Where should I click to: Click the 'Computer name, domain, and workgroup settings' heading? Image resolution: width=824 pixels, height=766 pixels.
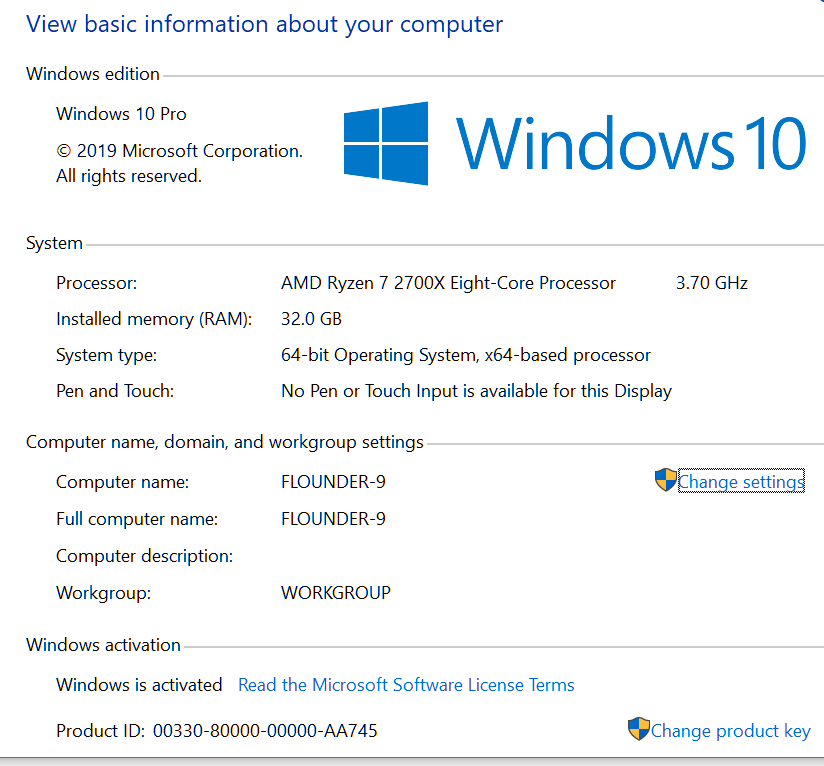[225, 442]
